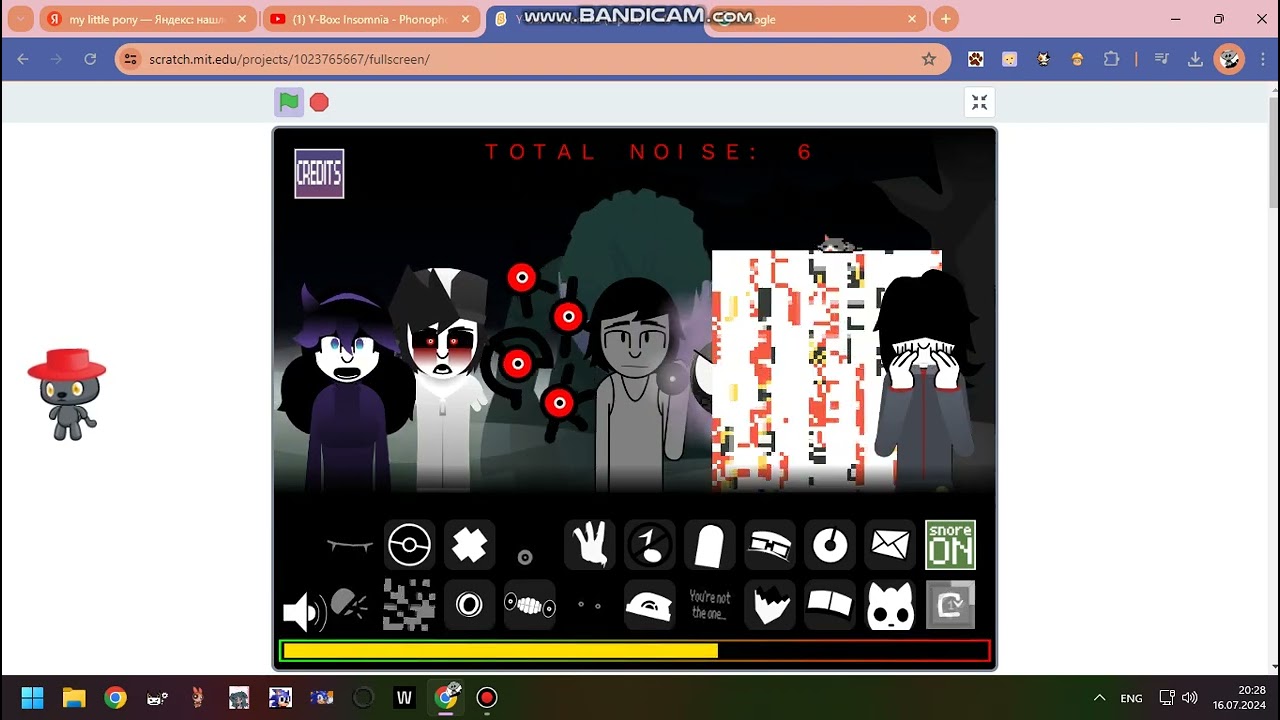
Task: Open the Bandicam recorder taskbar icon
Action: click(x=487, y=697)
